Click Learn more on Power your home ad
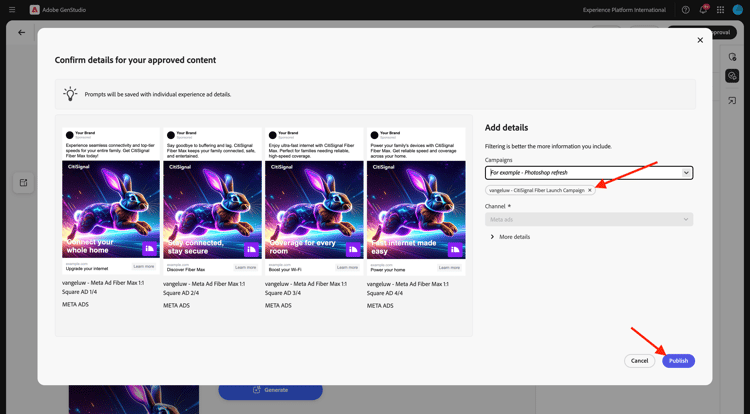The height and width of the screenshot is (414, 750). (450, 267)
